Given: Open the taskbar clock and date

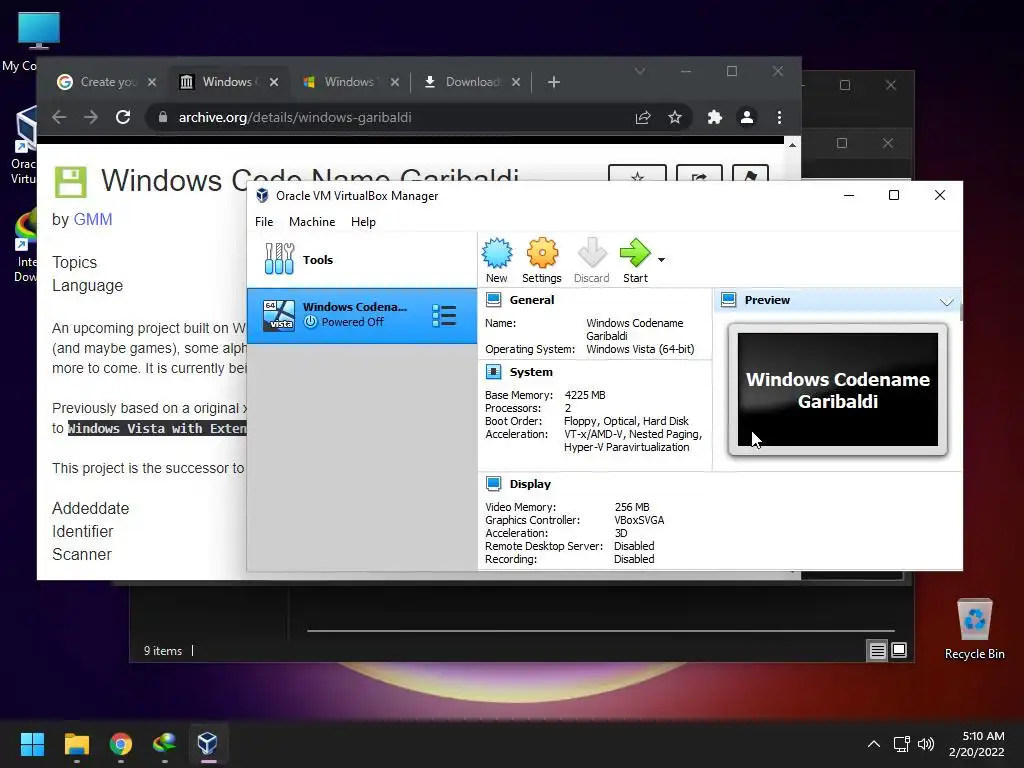Looking at the screenshot, I should click(977, 744).
